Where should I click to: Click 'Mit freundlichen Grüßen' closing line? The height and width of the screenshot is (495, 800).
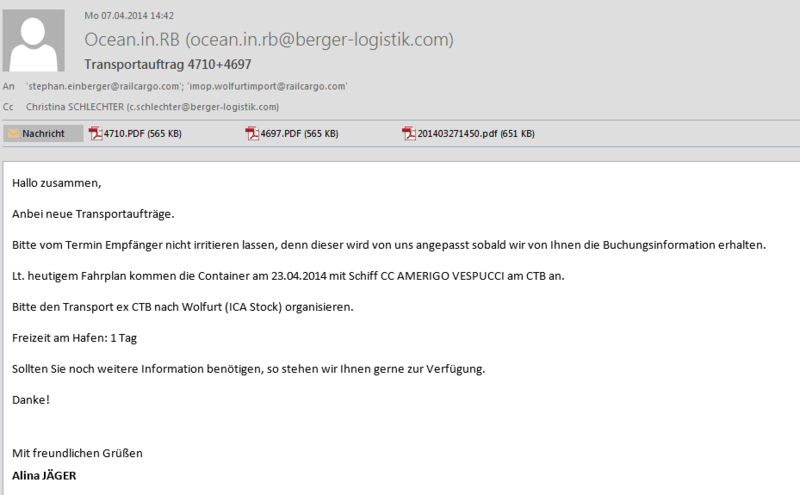pyautogui.click(x=78, y=453)
